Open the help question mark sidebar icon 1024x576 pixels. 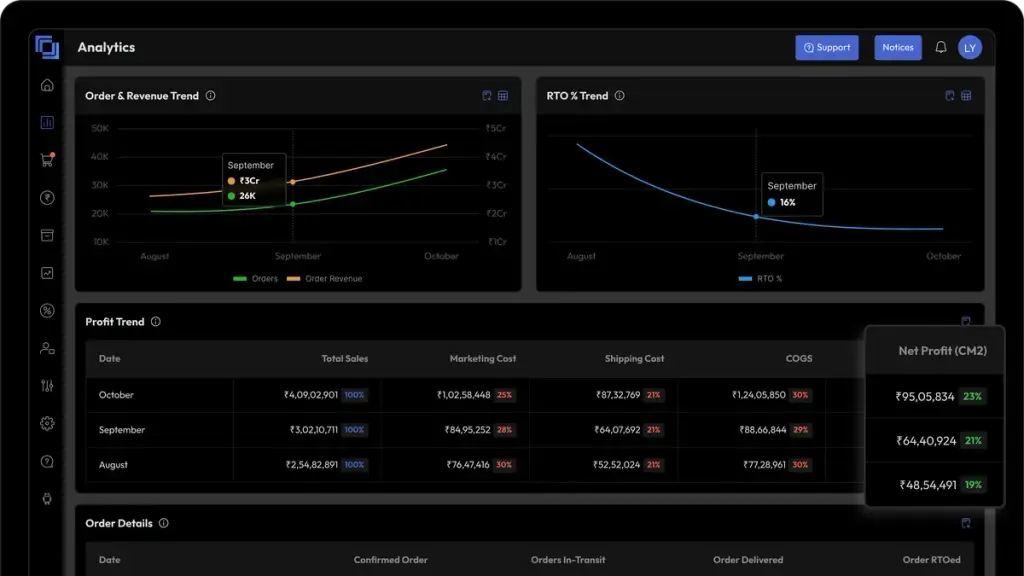[47, 462]
